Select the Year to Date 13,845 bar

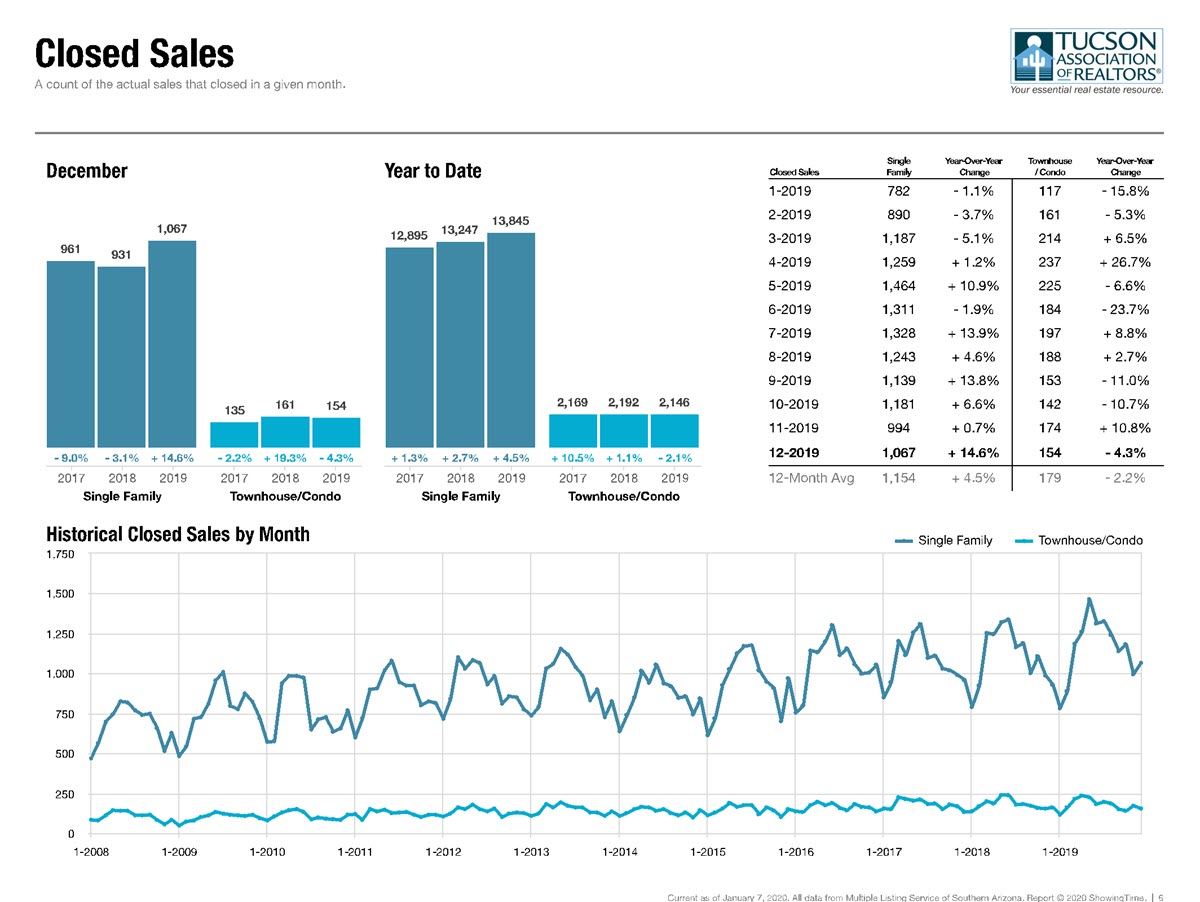511,340
